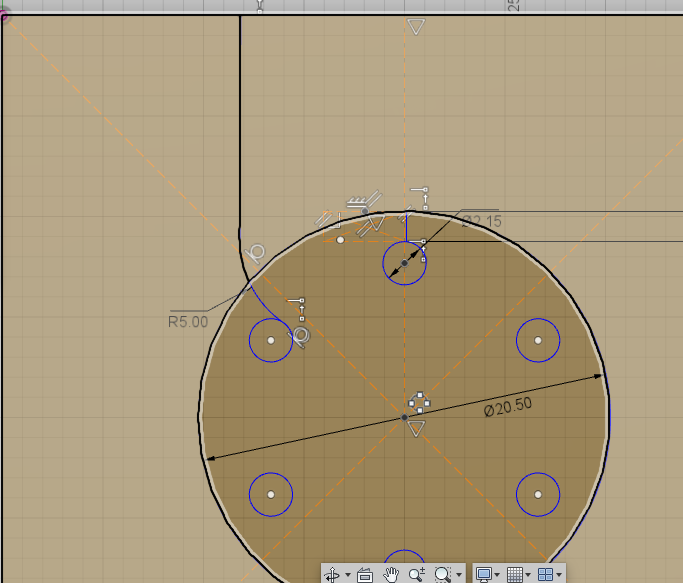Image resolution: width=683 pixels, height=583 pixels.
Task: Click the triangle constraint glyph below circle center
Action: point(416,428)
